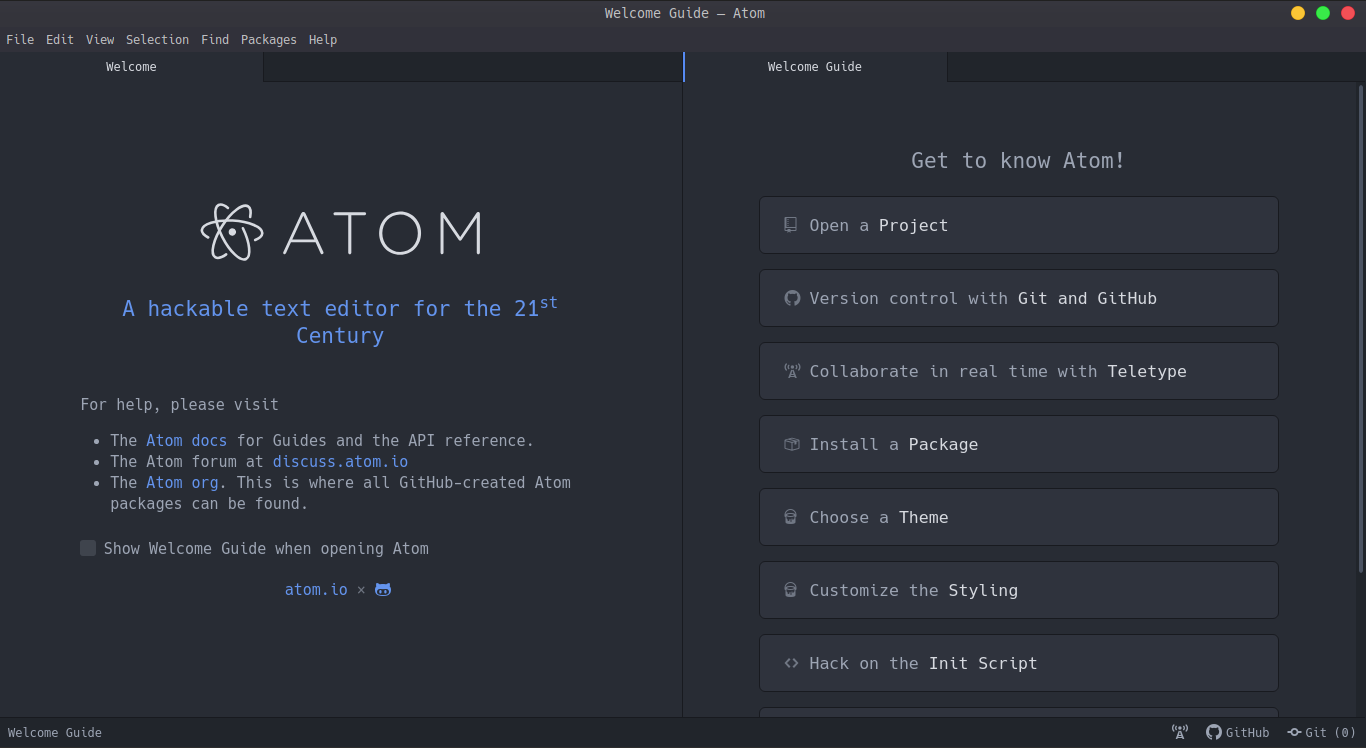Switch to the Welcome Guide tab

(x=815, y=67)
